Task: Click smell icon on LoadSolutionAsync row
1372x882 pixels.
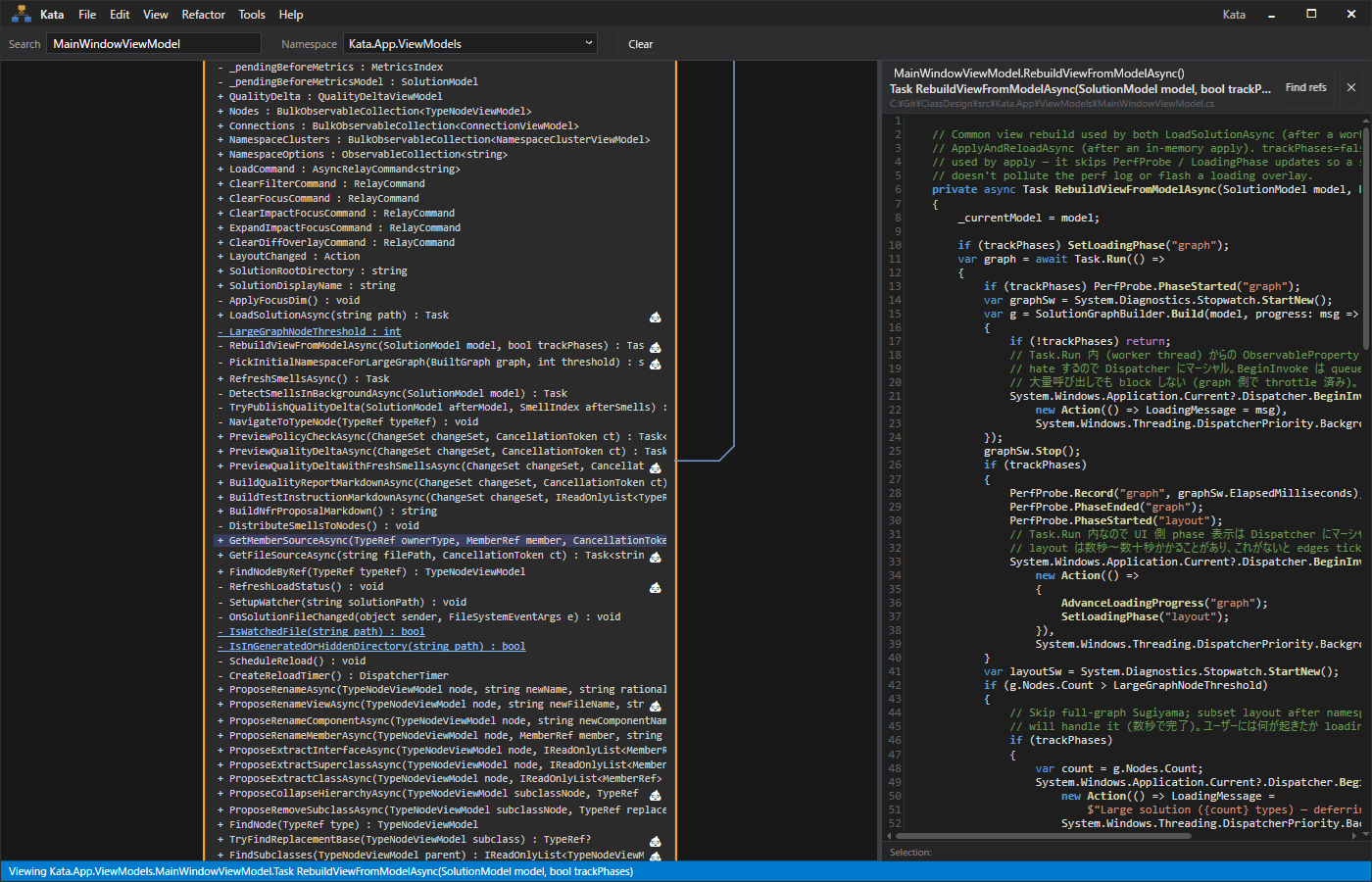Action: click(655, 317)
